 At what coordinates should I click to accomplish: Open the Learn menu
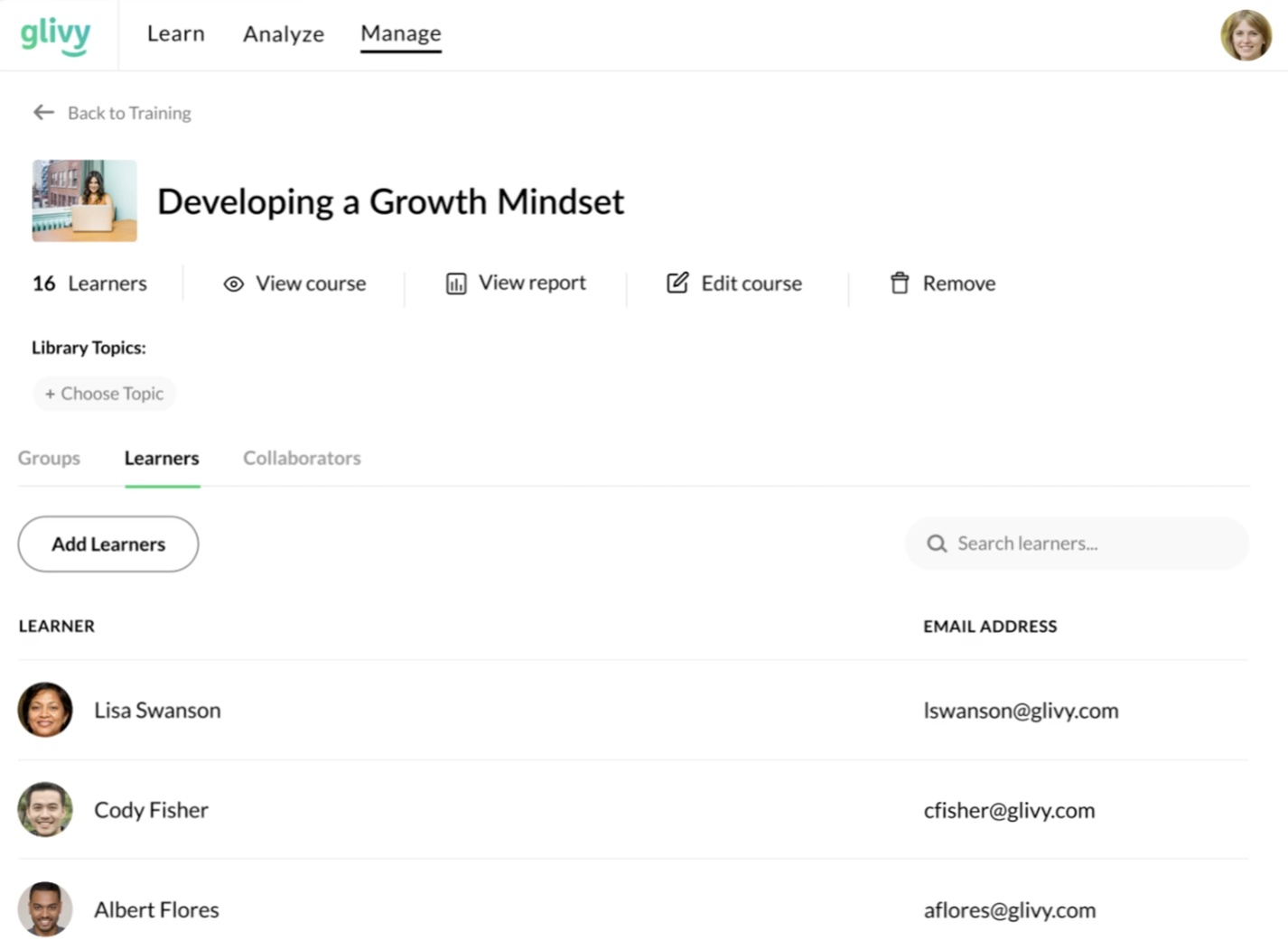[x=176, y=33]
